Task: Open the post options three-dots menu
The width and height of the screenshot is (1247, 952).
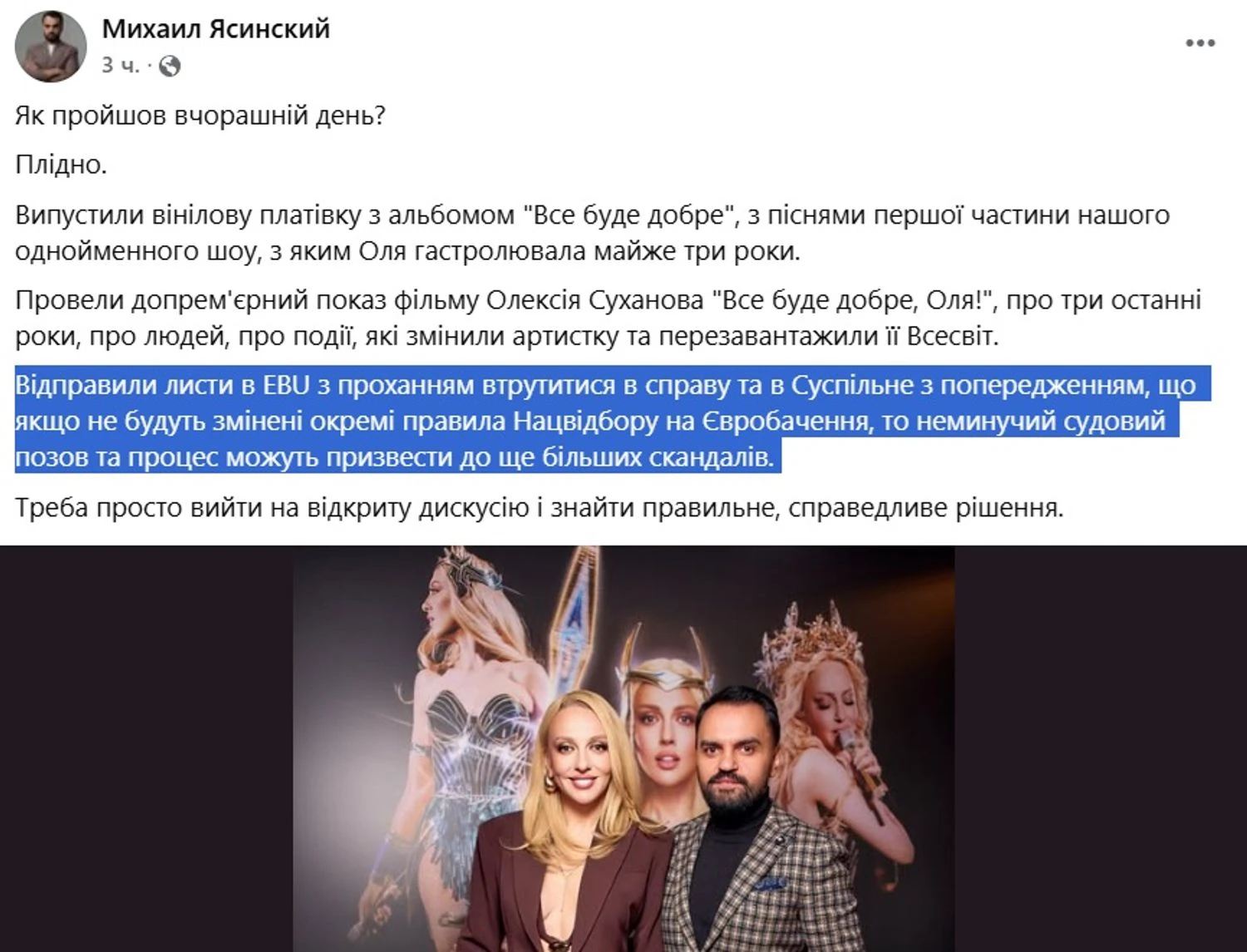Action: pyautogui.click(x=1200, y=43)
